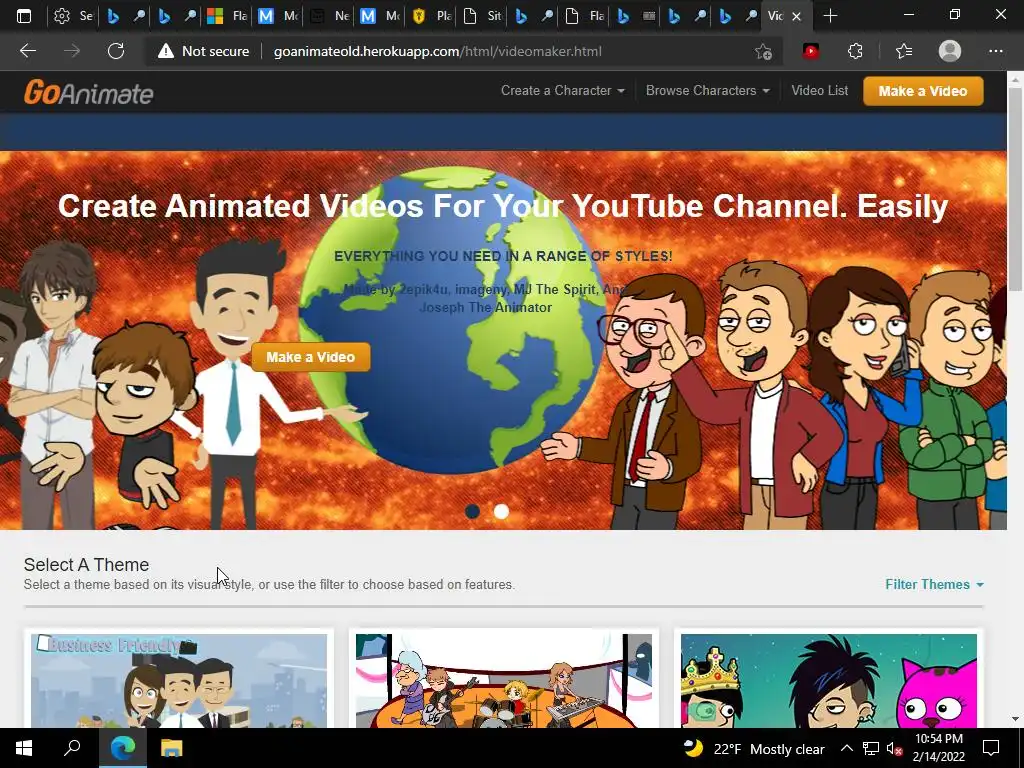Screen dimensions: 1024x768
Task: Click the page vertical scrollbar thumb
Action: [x=1016, y=189]
